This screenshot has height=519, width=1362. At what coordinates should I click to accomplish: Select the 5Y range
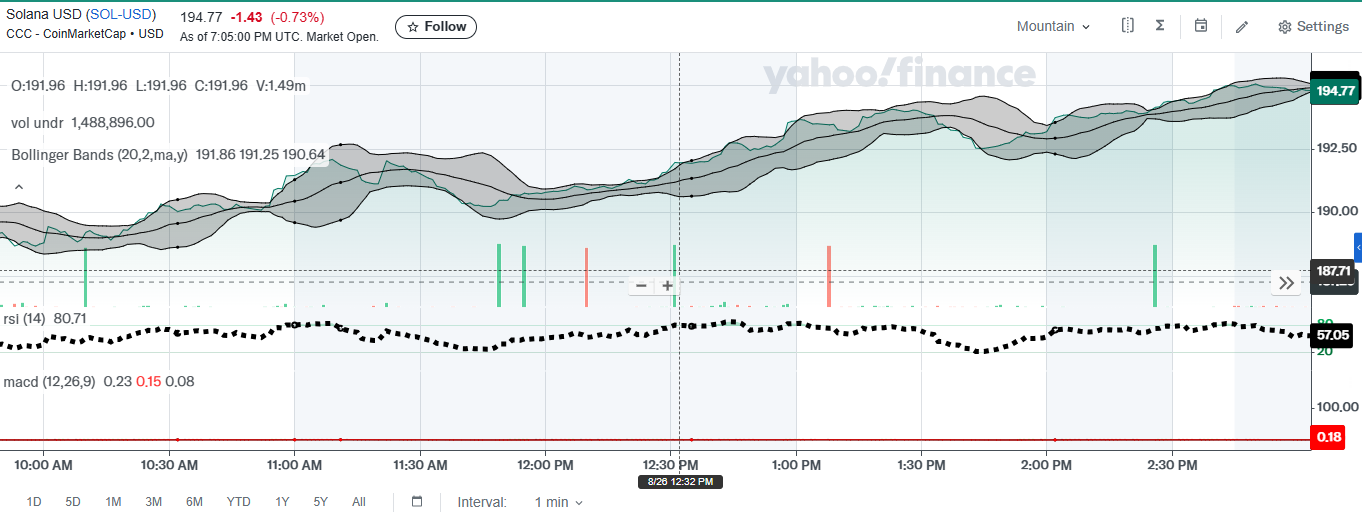coord(320,502)
